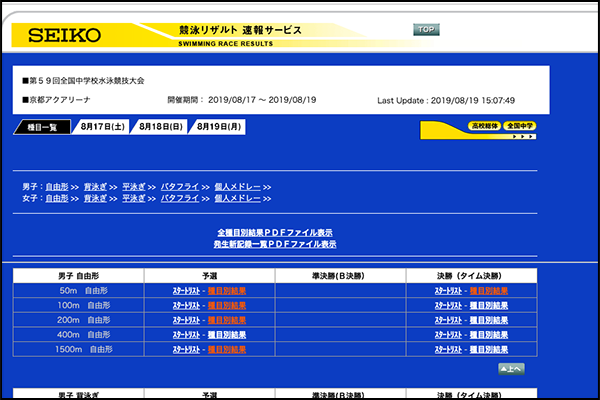
Task: Switch to the 8月17日(土) tab
Action: click(x=103, y=127)
